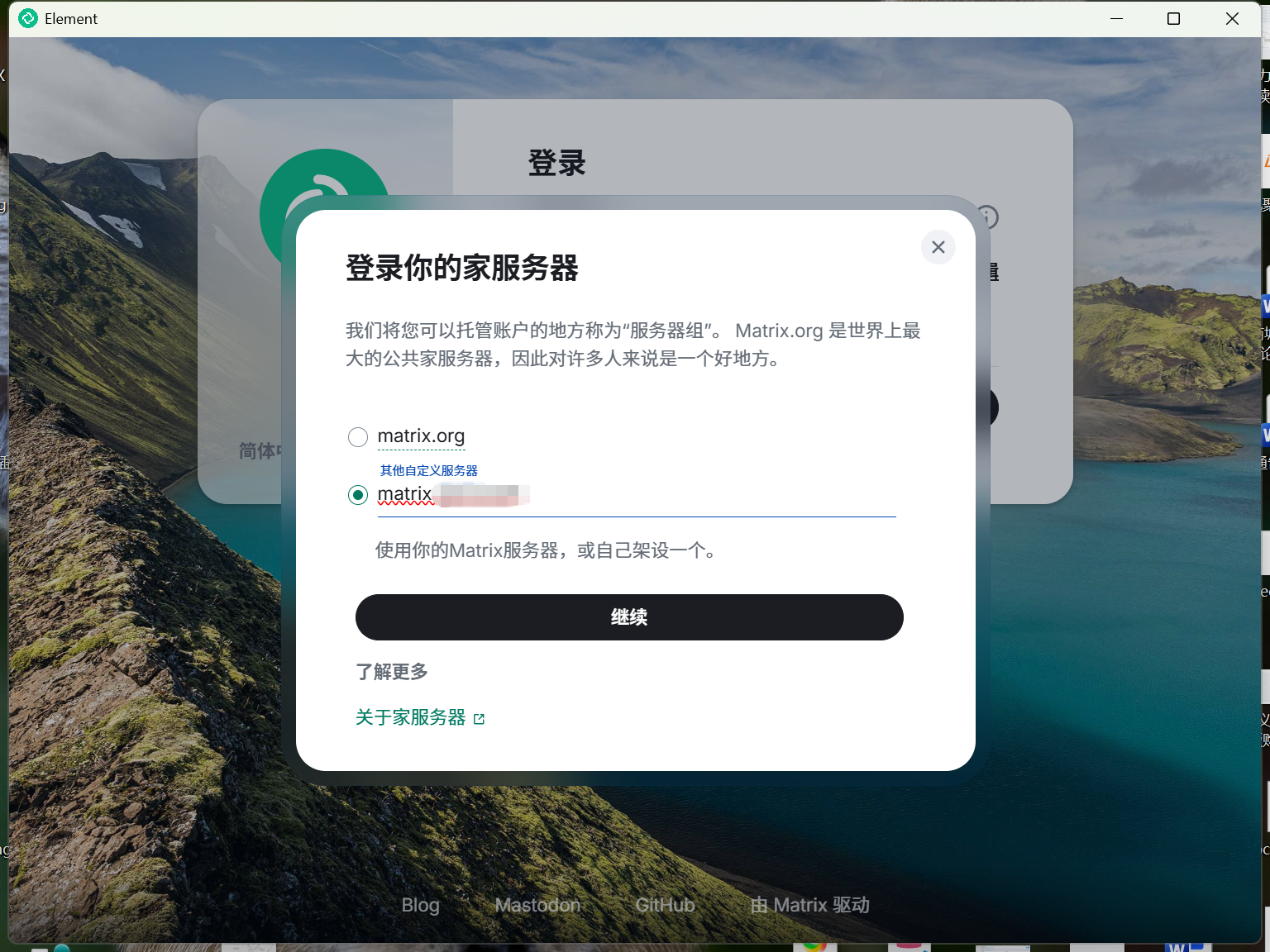Click the 继续 continue button
This screenshot has width=1270, height=952.
(x=629, y=617)
